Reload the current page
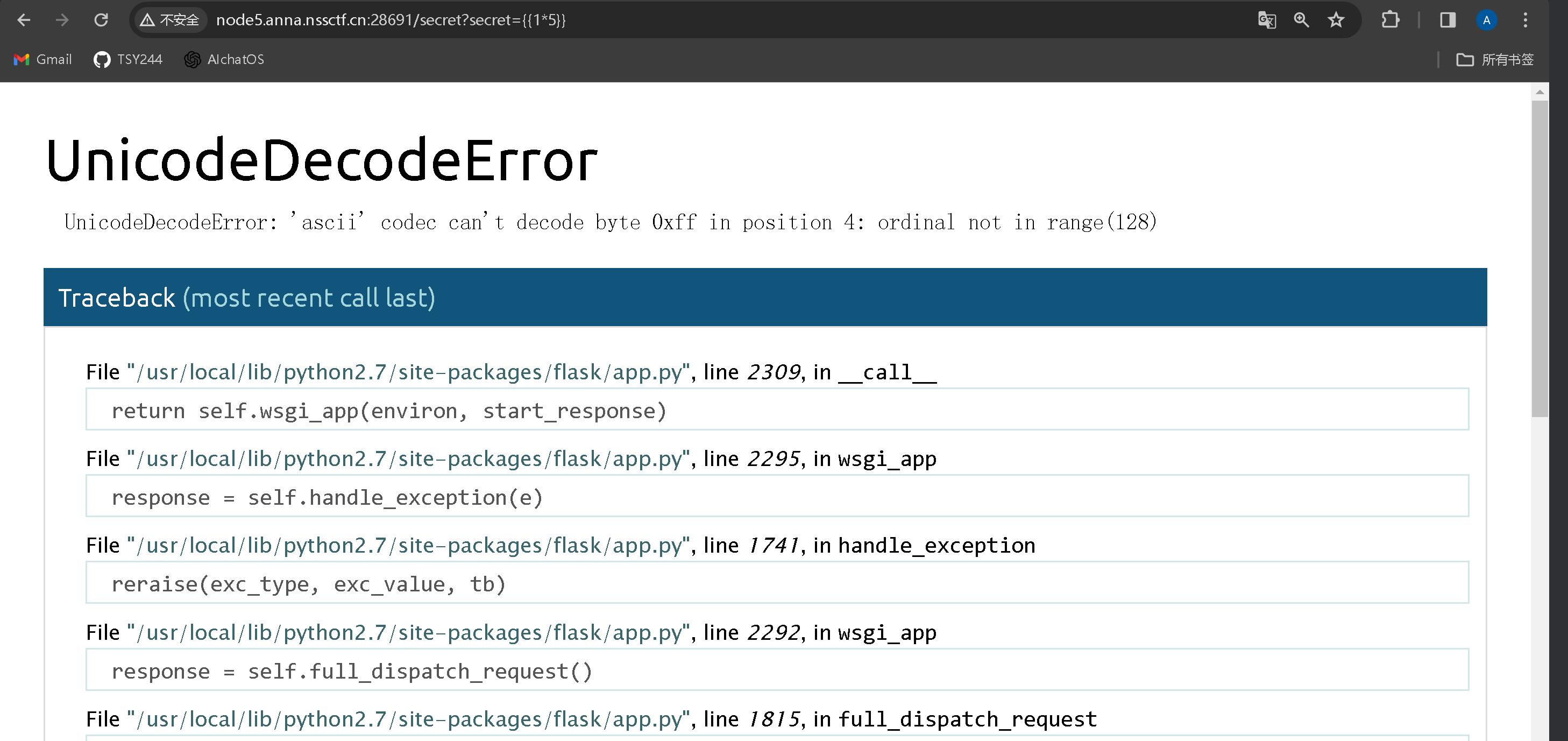The width and height of the screenshot is (1568, 741). coord(101,20)
